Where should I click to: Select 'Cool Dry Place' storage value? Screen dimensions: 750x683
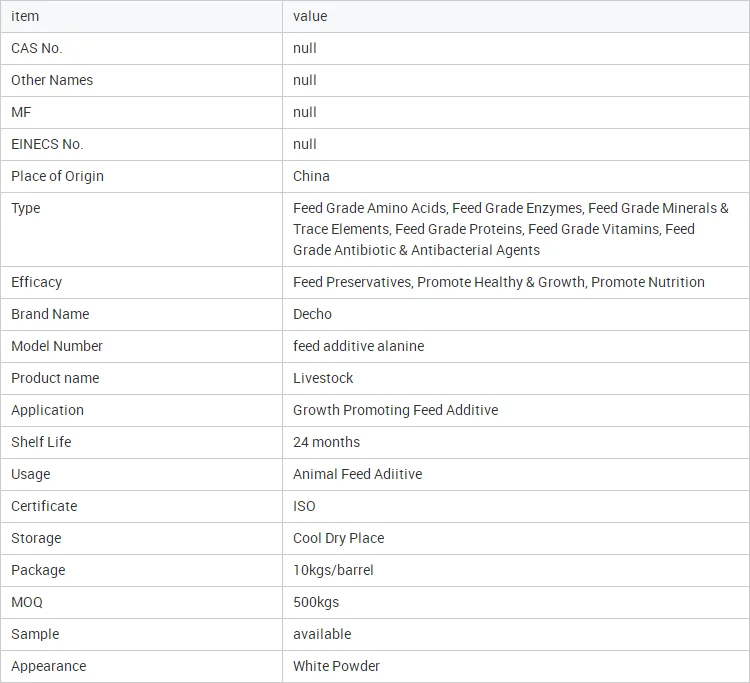338,539
